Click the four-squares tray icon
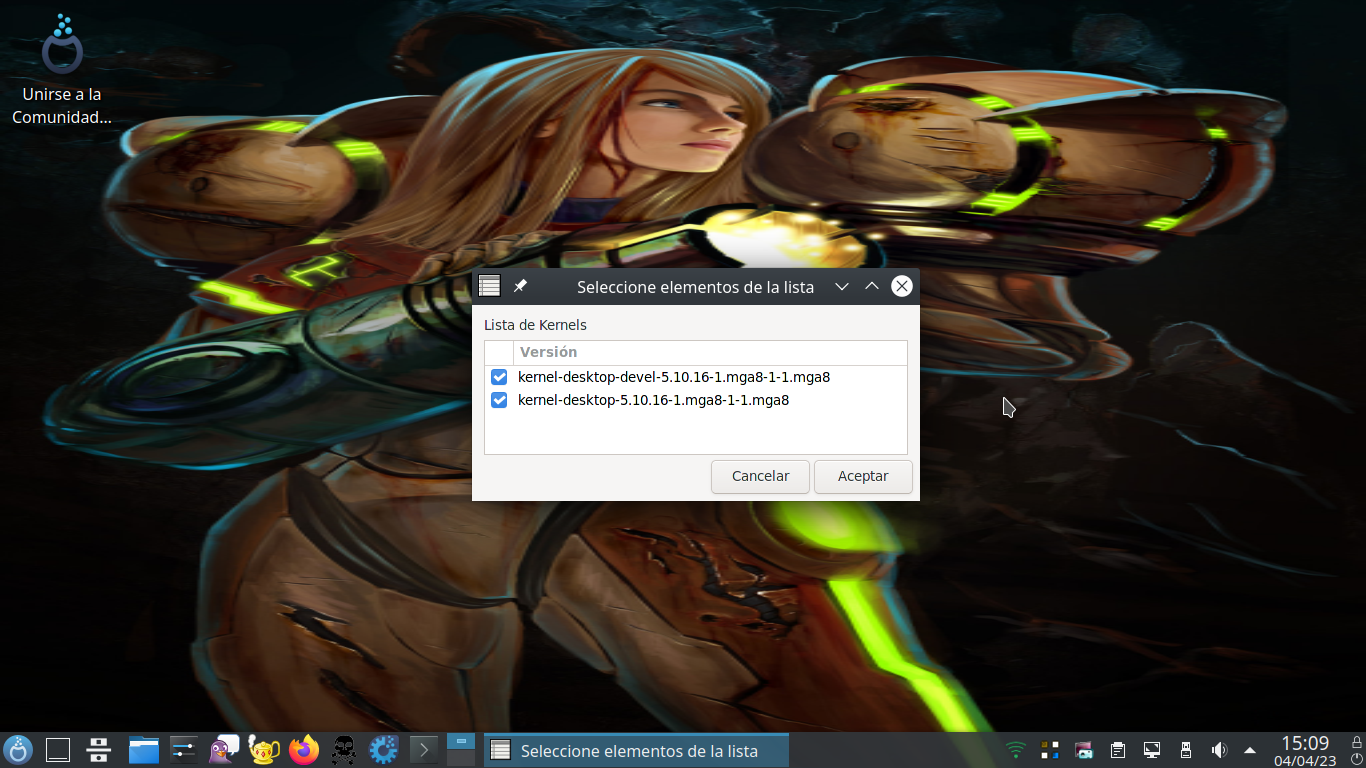Image resolution: width=1366 pixels, height=768 pixels. (x=1050, y=750)
